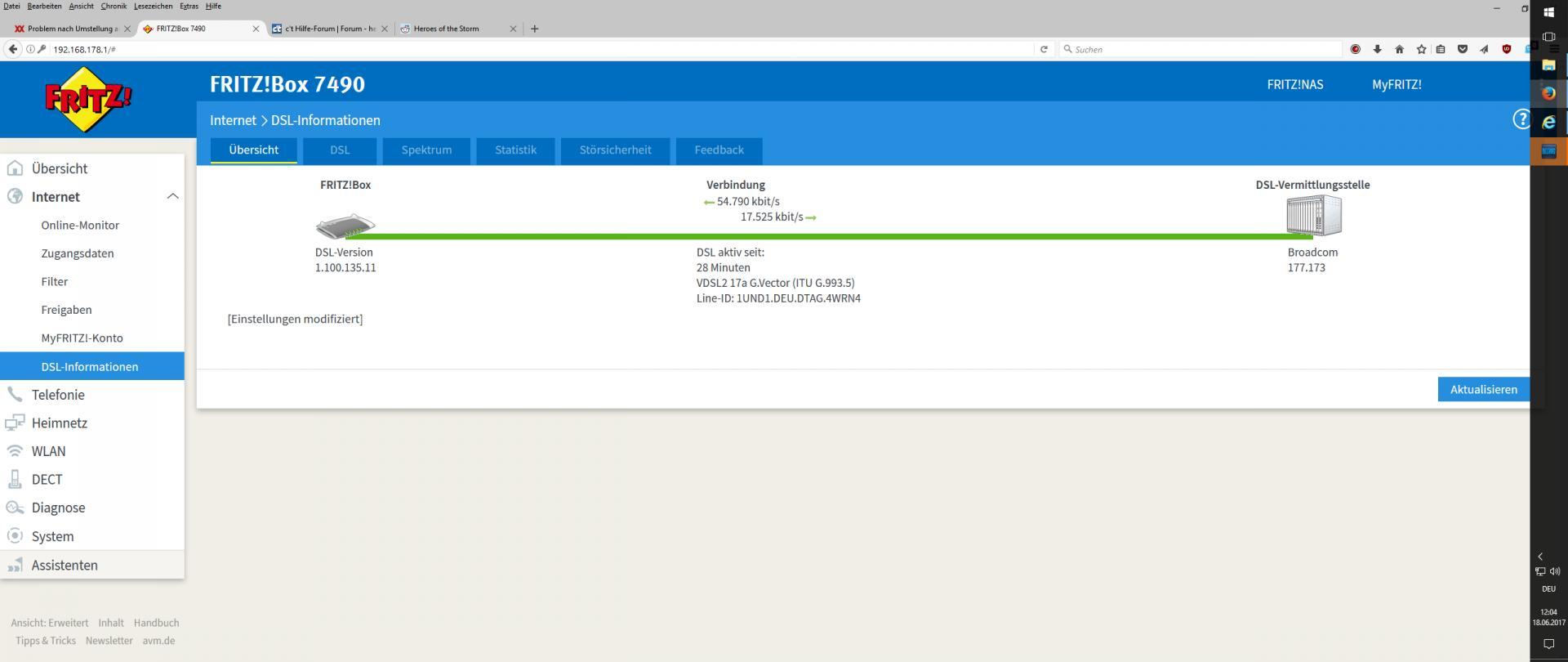Go back with the browser back arrow
Viewport: 1568px width, 662px height.
13,49
